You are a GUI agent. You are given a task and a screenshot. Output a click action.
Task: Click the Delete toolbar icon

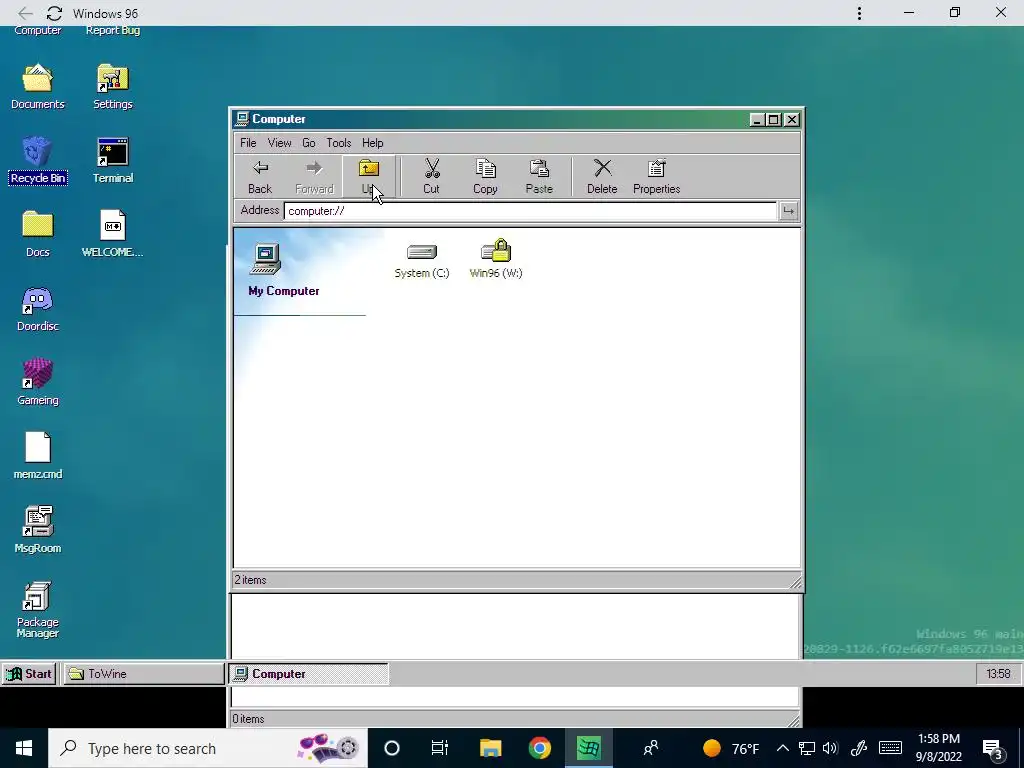pos(601,176)
